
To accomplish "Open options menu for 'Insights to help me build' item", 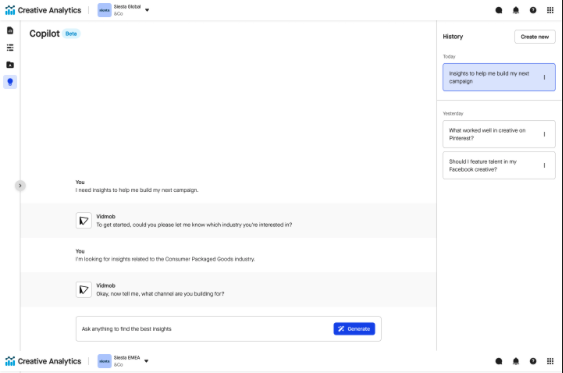I will (x=544, y=77).
